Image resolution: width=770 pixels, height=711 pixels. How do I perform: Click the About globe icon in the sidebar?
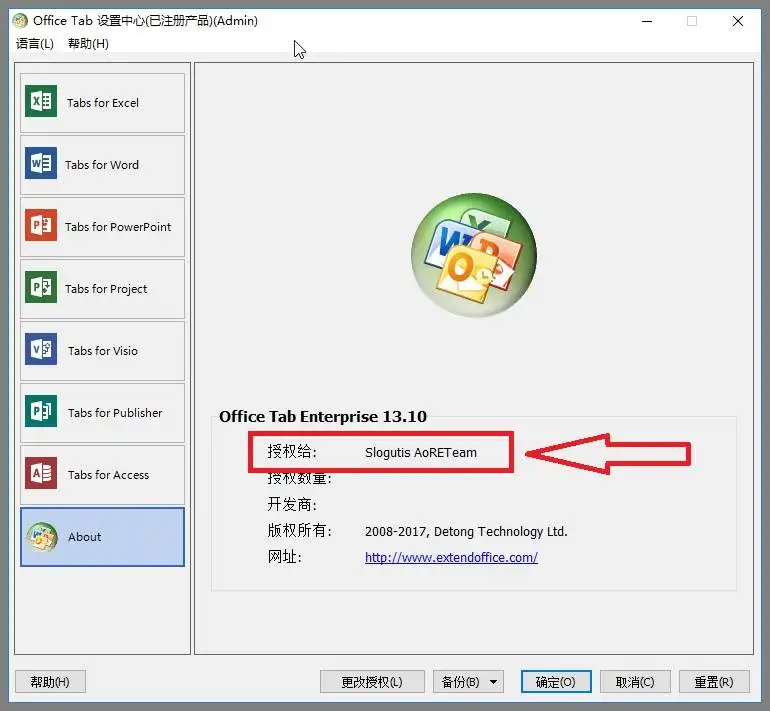(41, 536)
